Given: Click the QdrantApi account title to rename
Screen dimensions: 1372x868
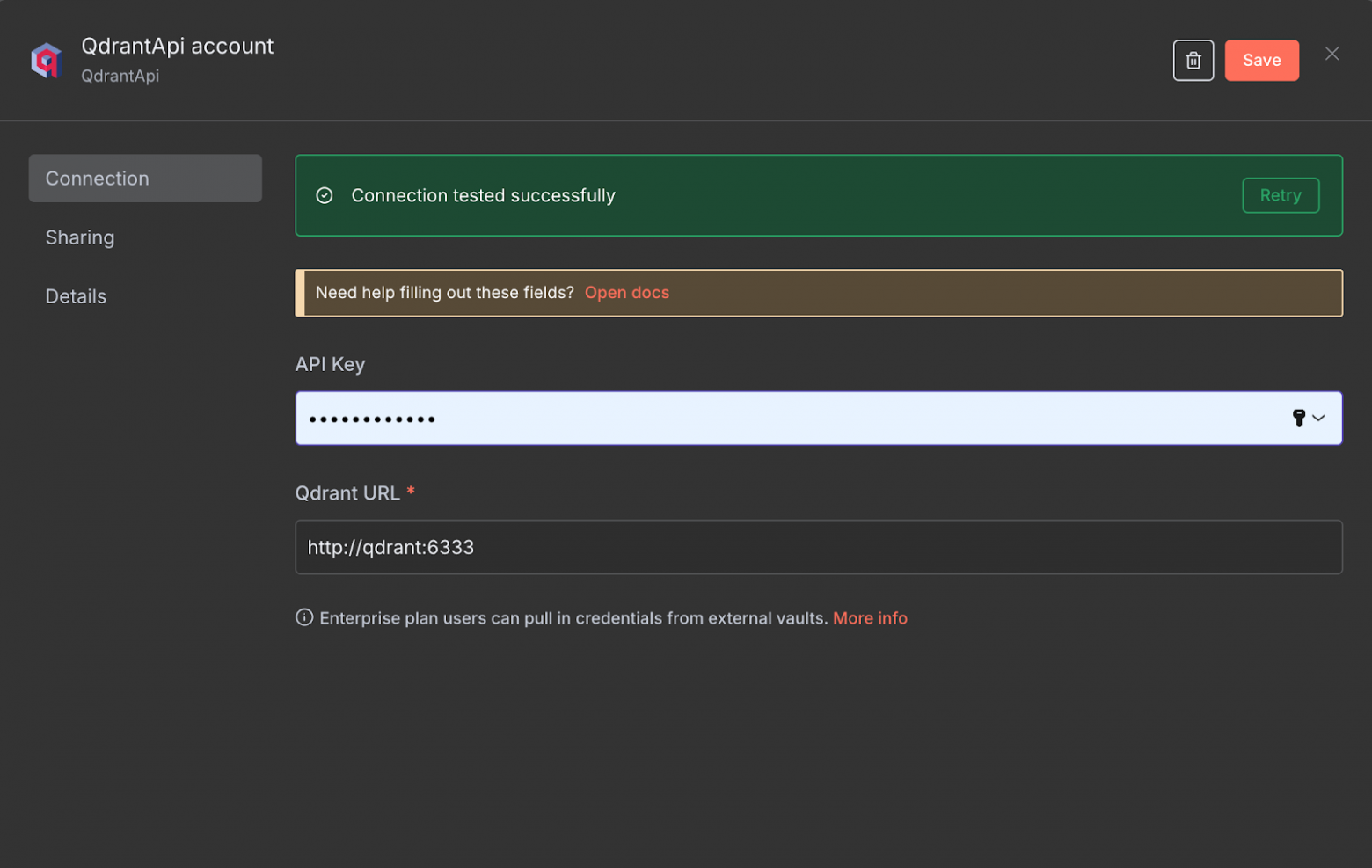Looking at the screenshot, I should coord(177,46).
